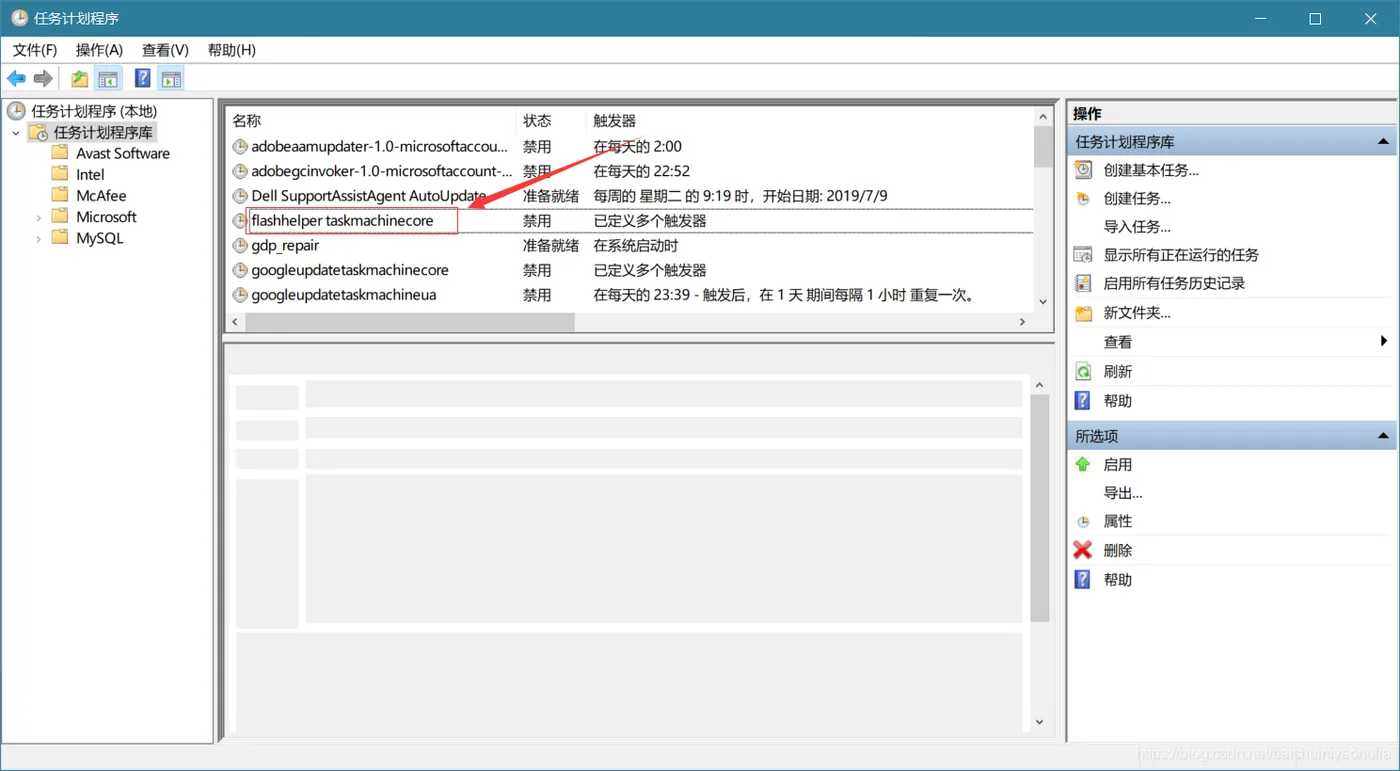
Task: Open the 查看 submenu arrow
Action: click(x=1384, y=341)
